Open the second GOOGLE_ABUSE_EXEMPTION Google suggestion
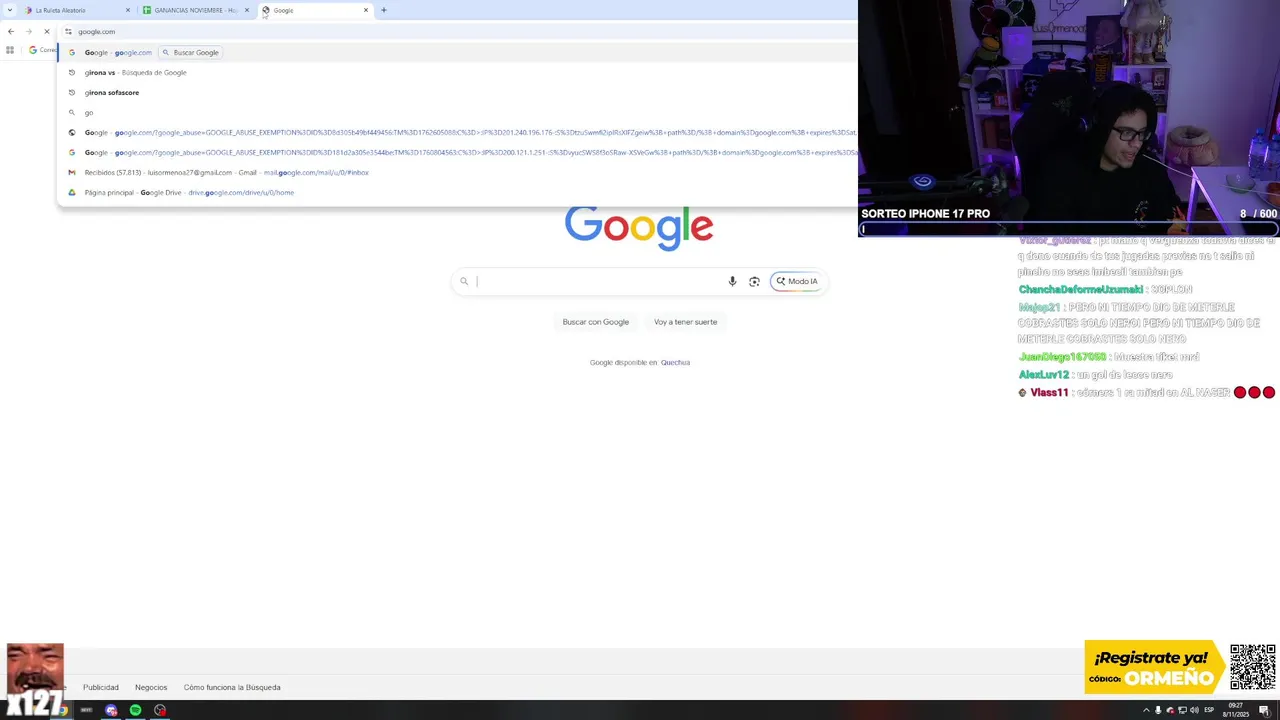Screen dimensions: 1280x720 click(x=457, y=152)
